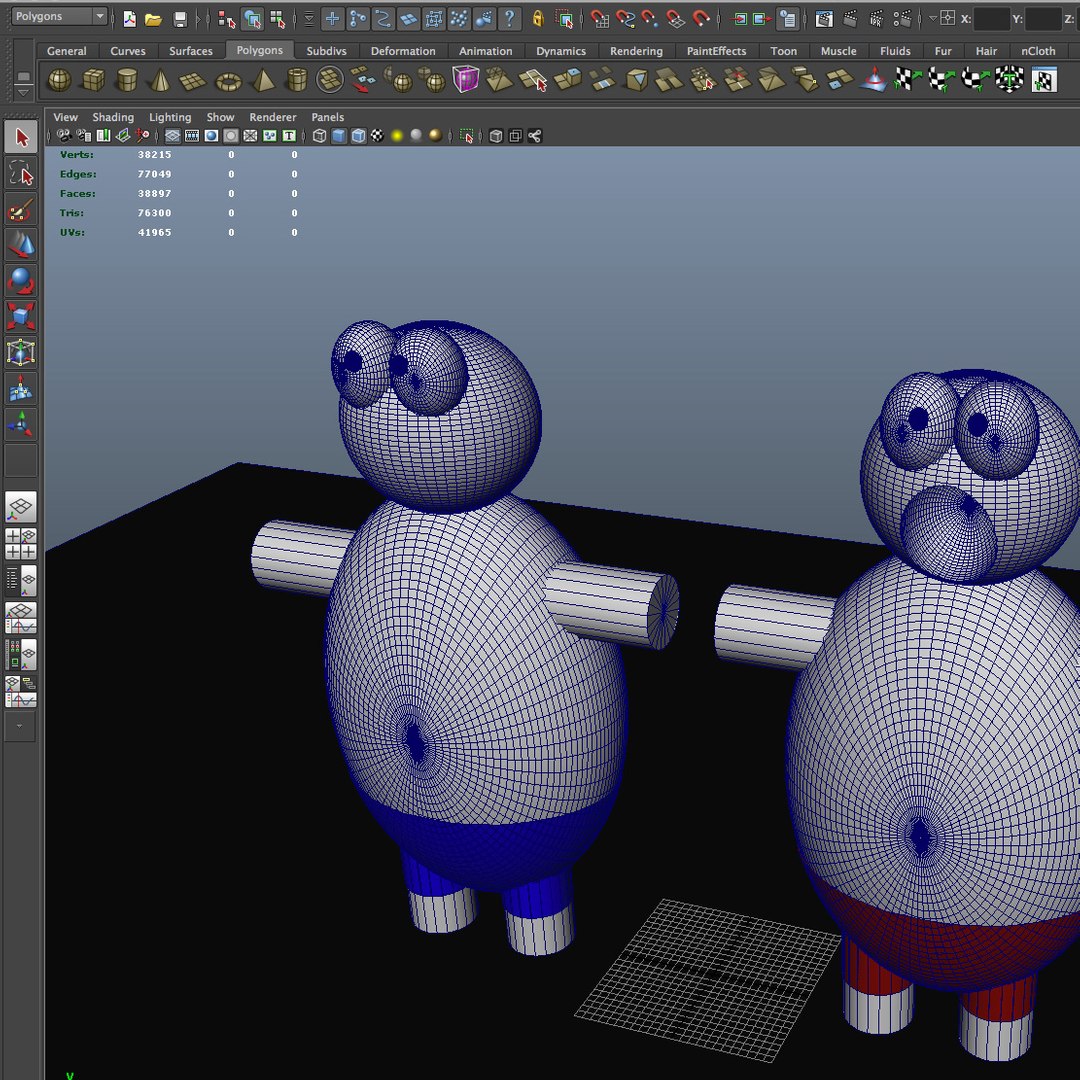Image resolution: width=1080 pixels, height=1080 pixels.
Task: Toggle Make Live magnet icon
Action: click(700, 19)
